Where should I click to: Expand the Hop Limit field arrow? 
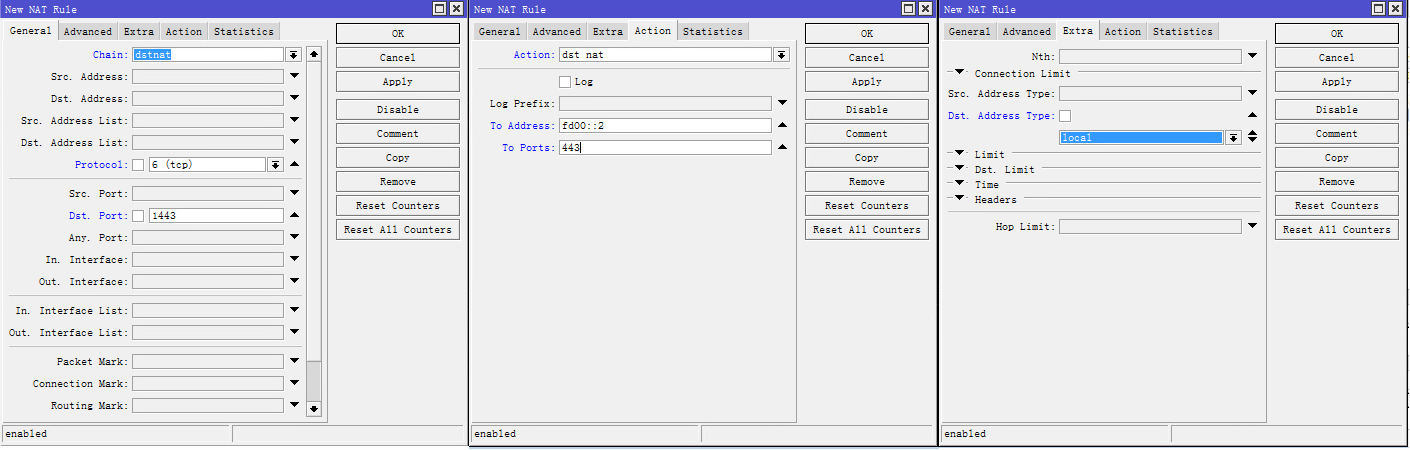[x=1252, y=227]
